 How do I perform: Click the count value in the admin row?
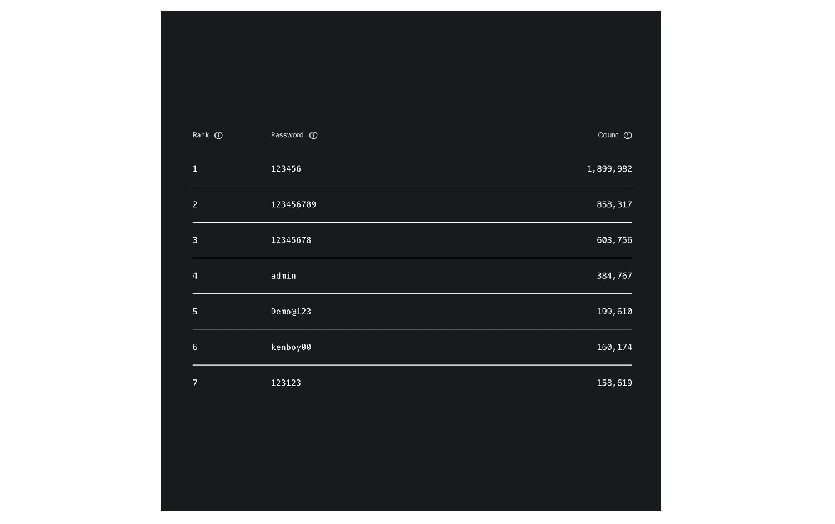(614, 276)
